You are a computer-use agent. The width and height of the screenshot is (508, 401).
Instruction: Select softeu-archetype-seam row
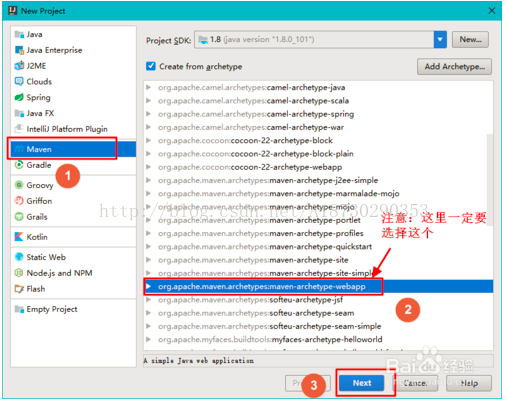click(x=318, y=313)
